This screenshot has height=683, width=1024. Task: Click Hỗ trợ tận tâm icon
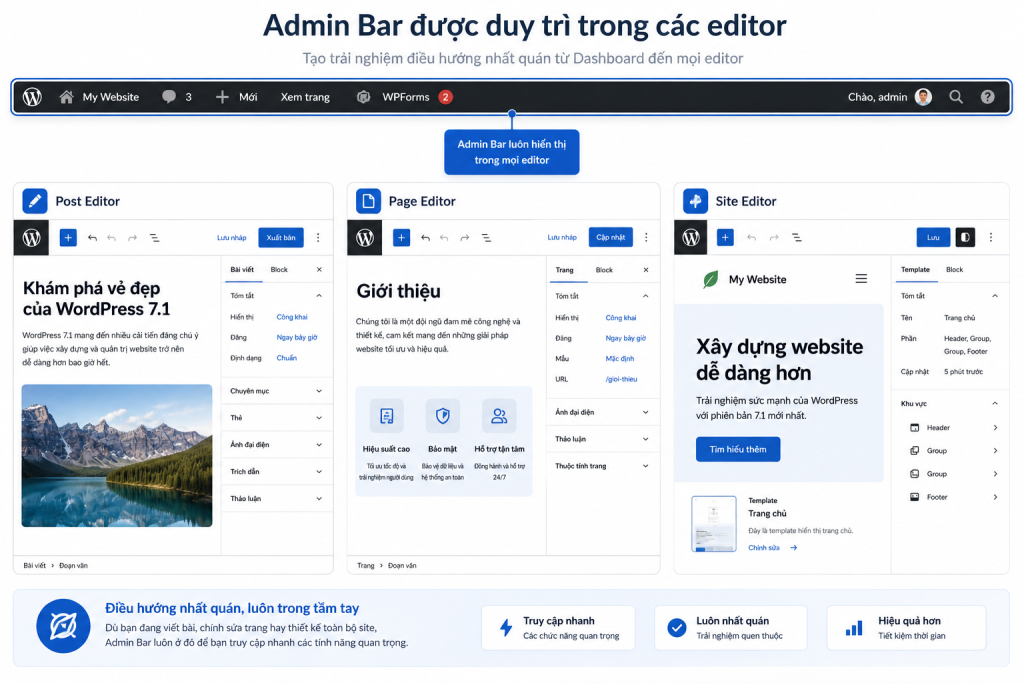point(499,416)
